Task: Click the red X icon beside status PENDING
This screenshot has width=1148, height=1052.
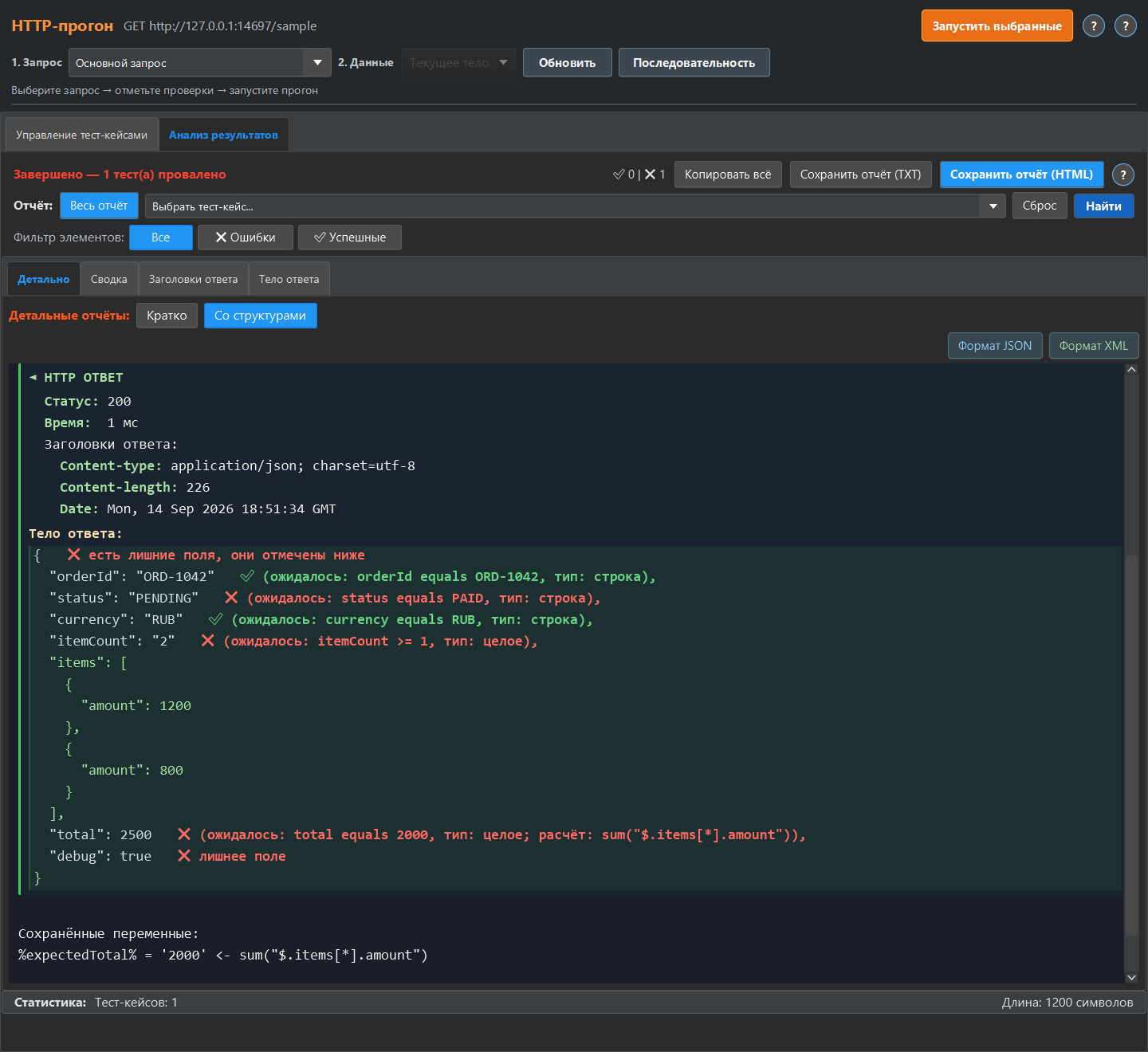Action: pos(231,598)
